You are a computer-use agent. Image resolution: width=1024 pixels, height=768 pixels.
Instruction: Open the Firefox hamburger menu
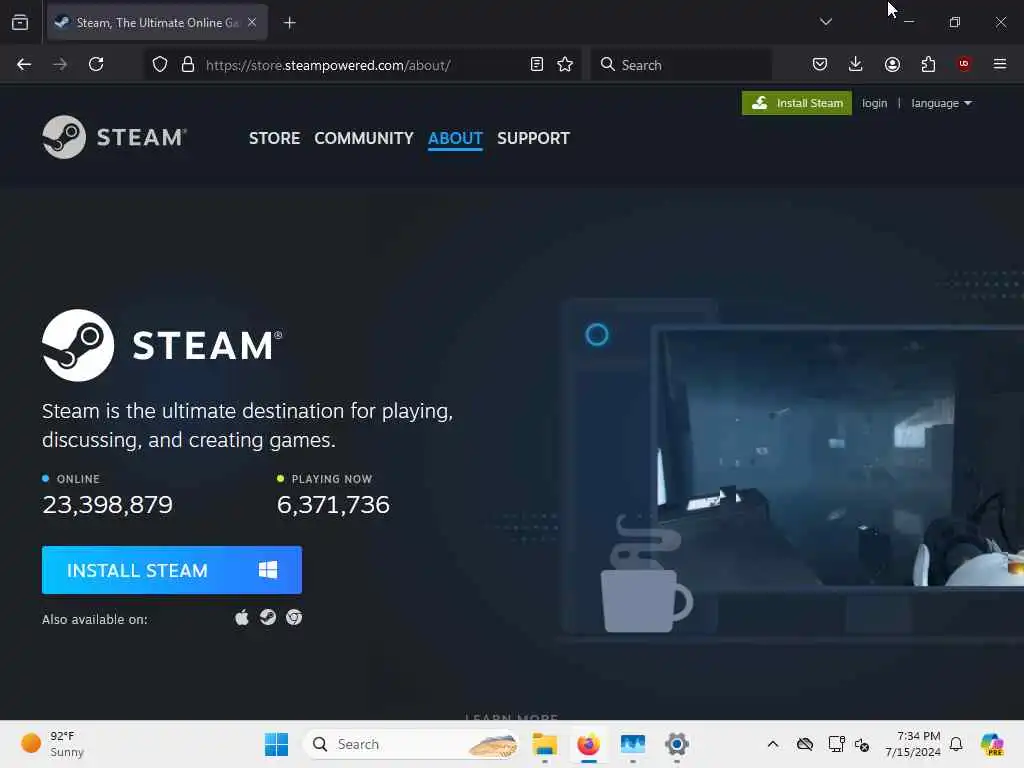point(1000,64)
